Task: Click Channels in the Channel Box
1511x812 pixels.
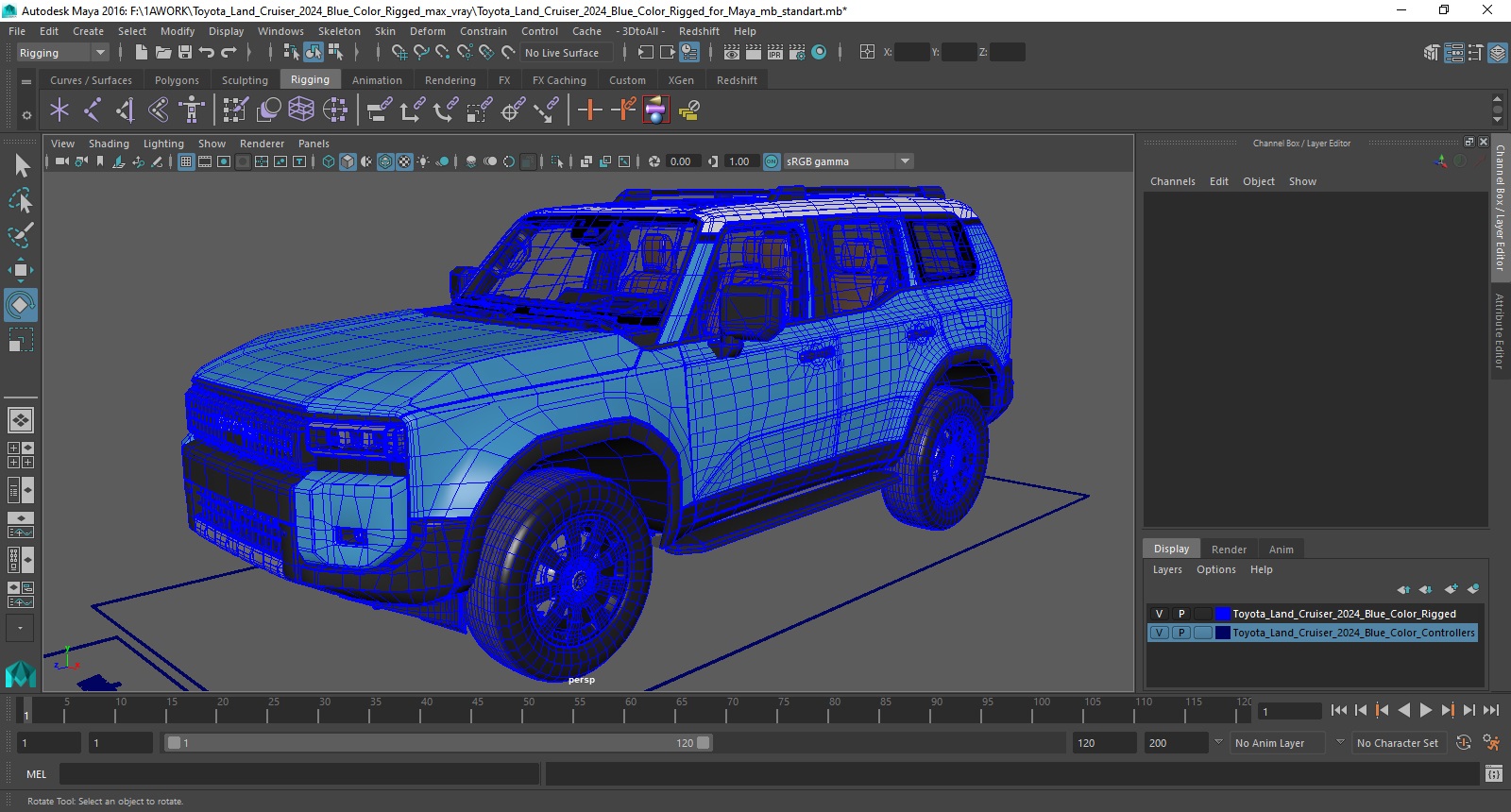Action: [x=1173, y=181]
